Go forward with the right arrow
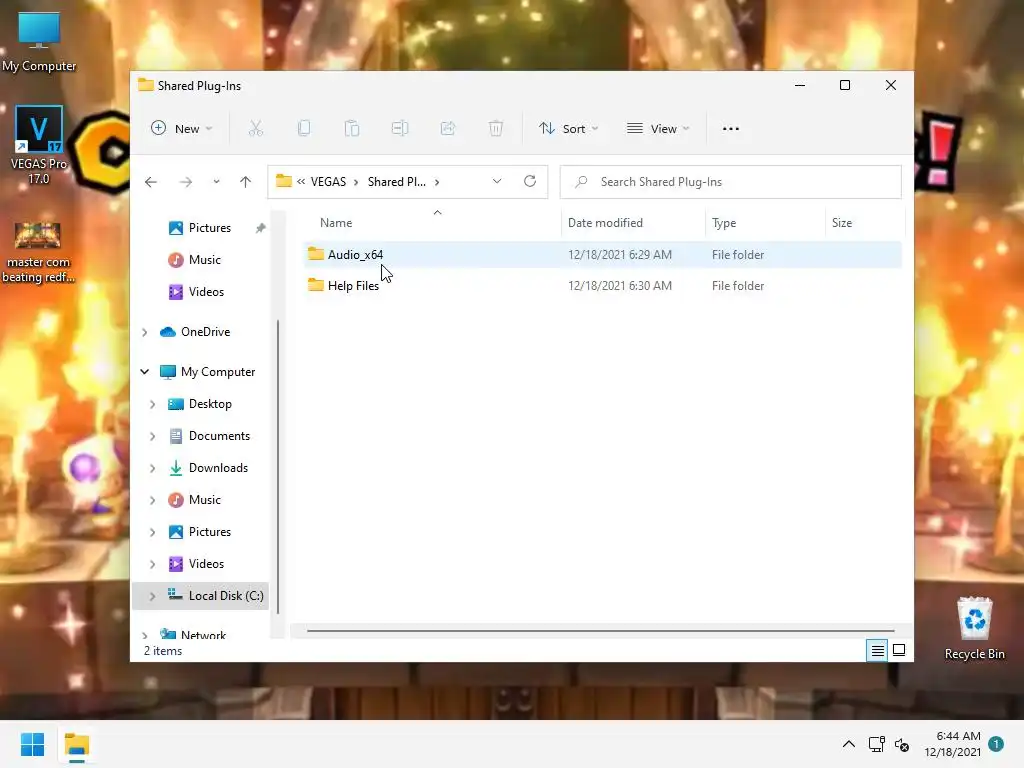This screenshot has height=768, width=1024. [x=186, y=182]
